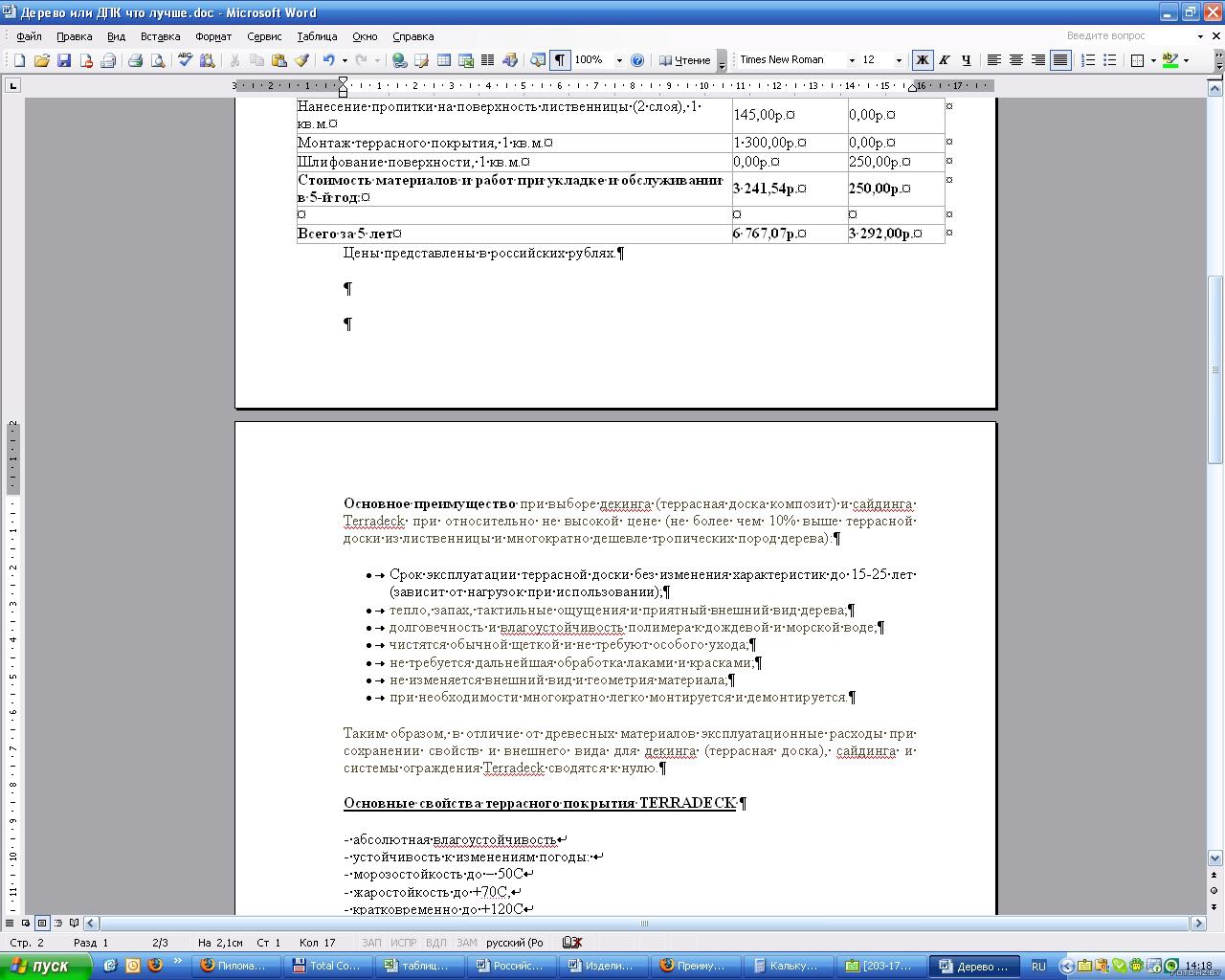Click the next page browse button
Viewport: 1225px width, 980px height.
[1215, 907]
